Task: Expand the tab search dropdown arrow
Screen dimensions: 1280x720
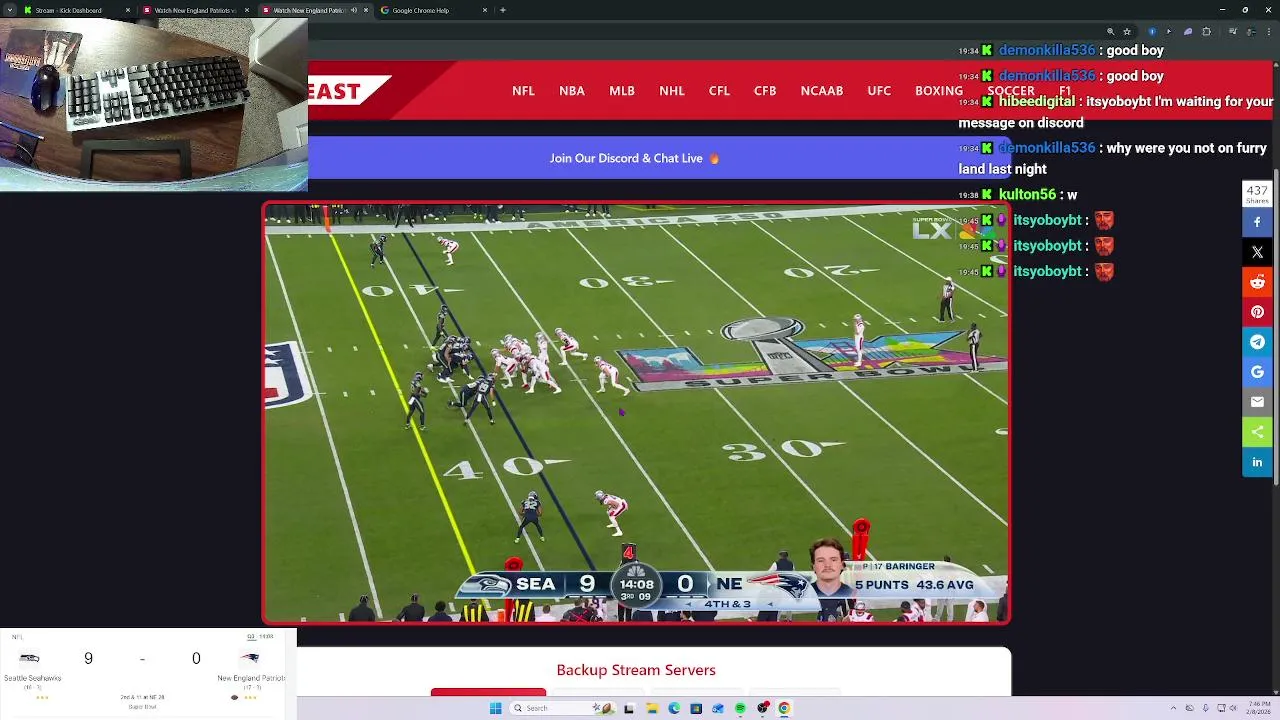Action: (x=10, y=10)
